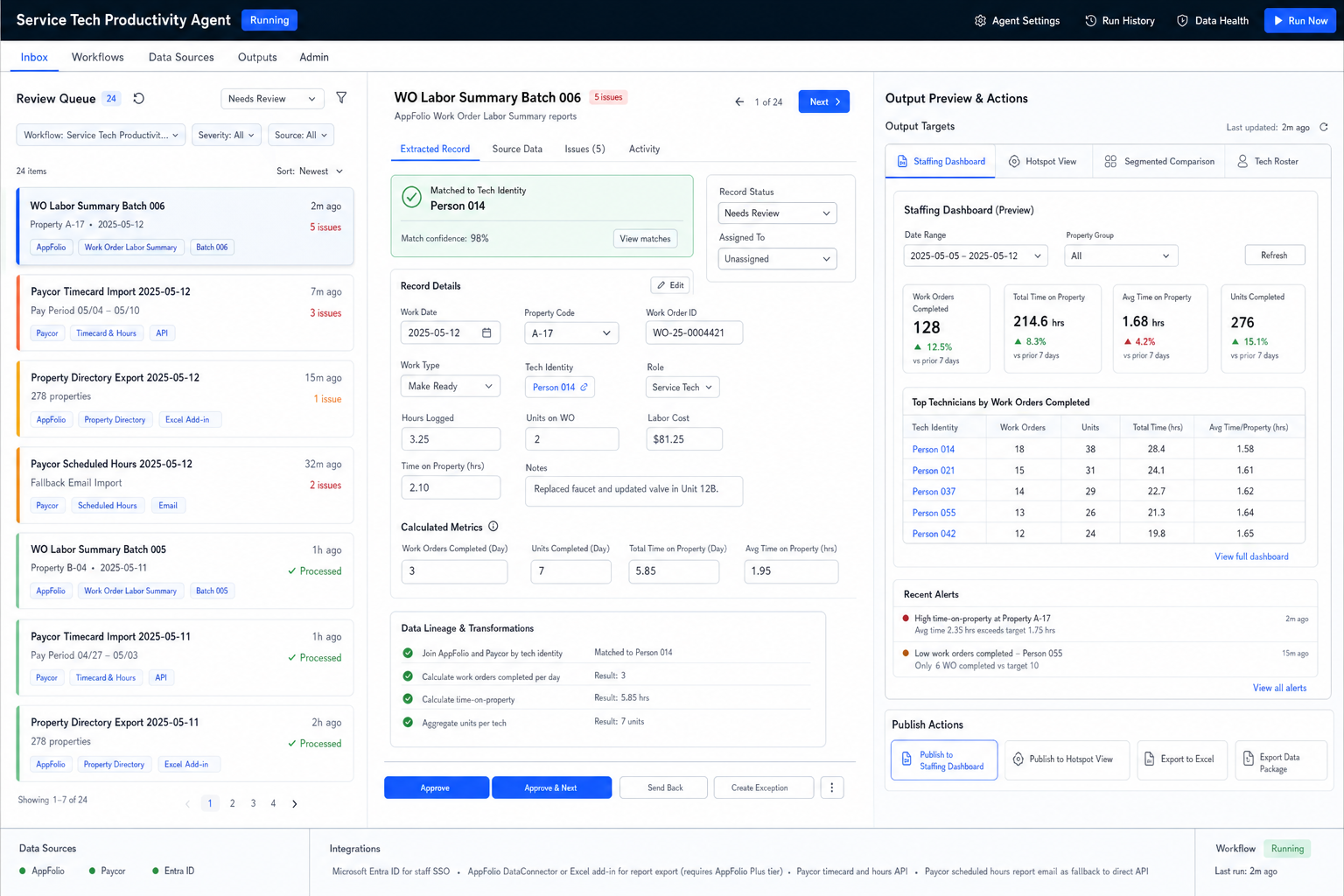Open the Workflow filter dropdown
The width and height of the screenshot is (1344, 896).
(x=101, y=136)
